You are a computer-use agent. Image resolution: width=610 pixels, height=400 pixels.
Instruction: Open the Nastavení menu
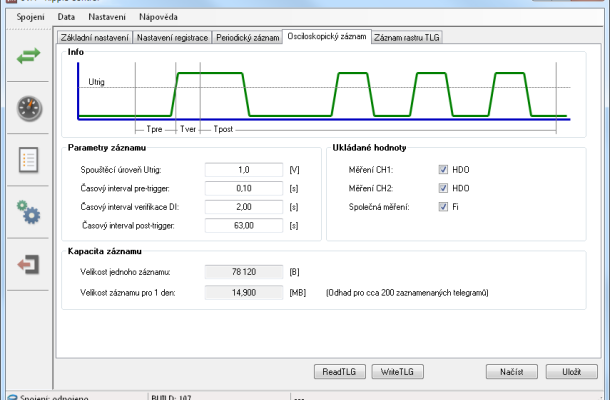105,17
